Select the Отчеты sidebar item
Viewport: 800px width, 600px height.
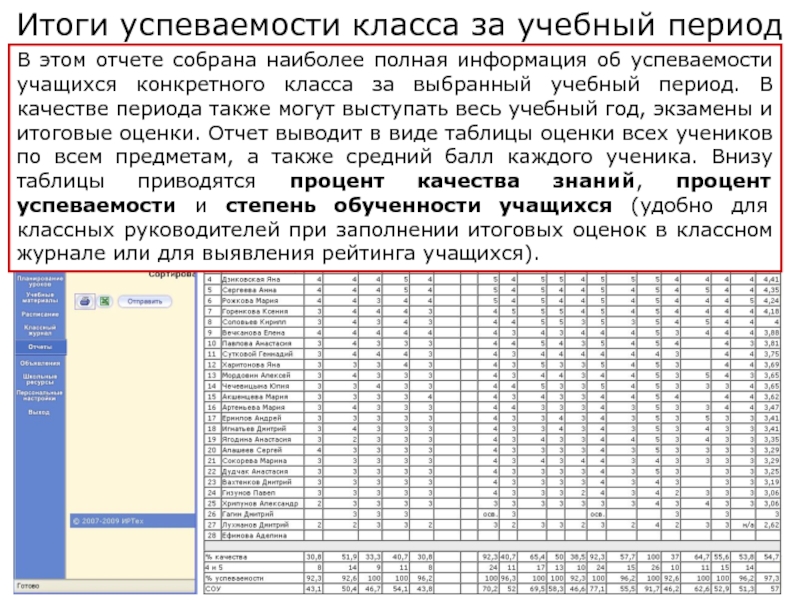tap(40, 347)
